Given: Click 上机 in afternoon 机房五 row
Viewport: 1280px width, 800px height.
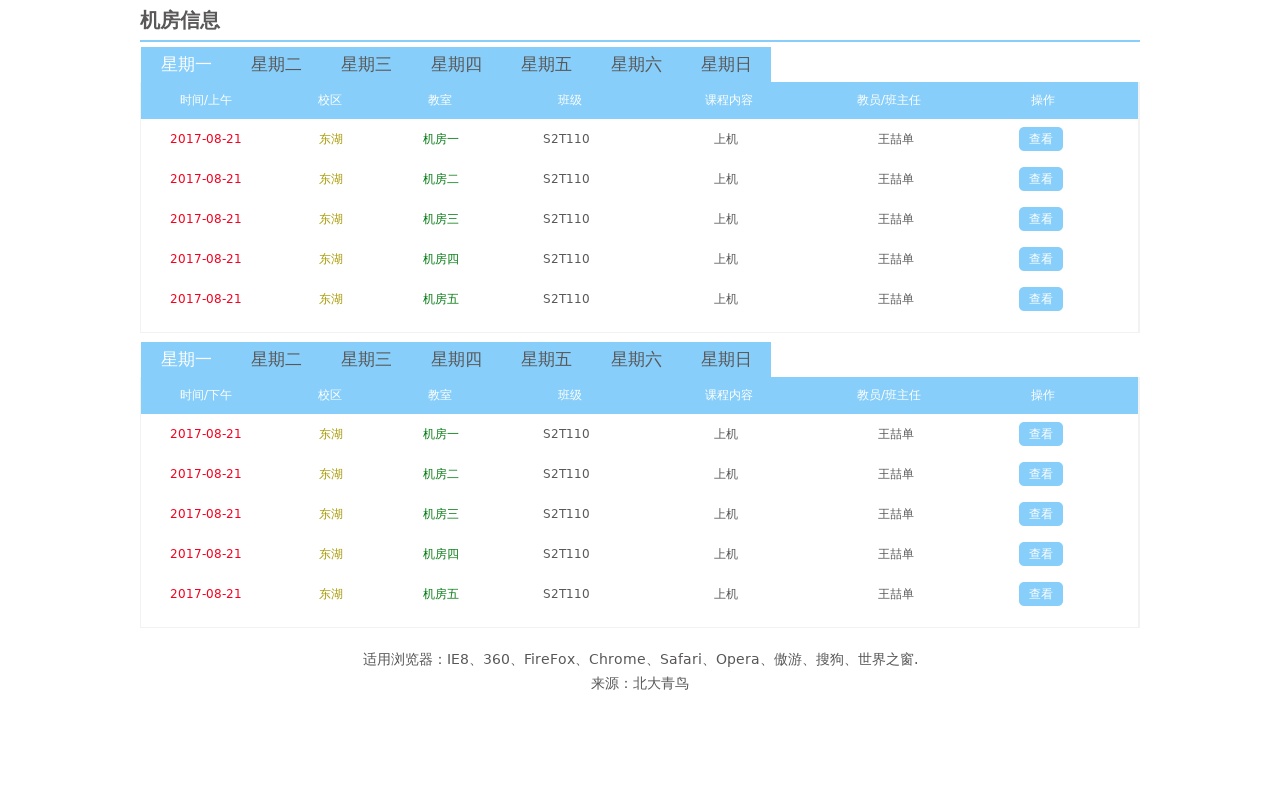Looking at the screenshot, I should pyautogui.click(x=726, y=594).
